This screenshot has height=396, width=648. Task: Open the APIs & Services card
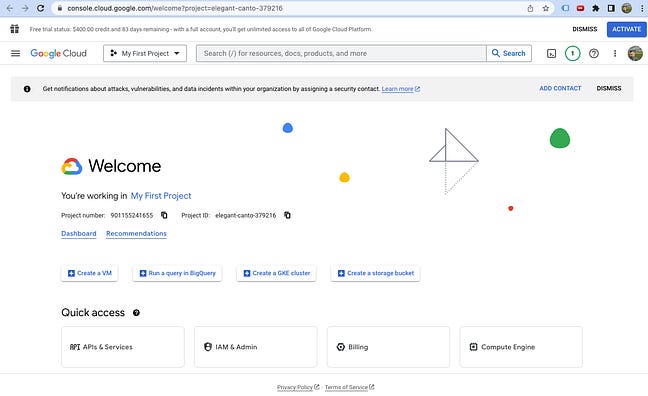coord(123,347)
